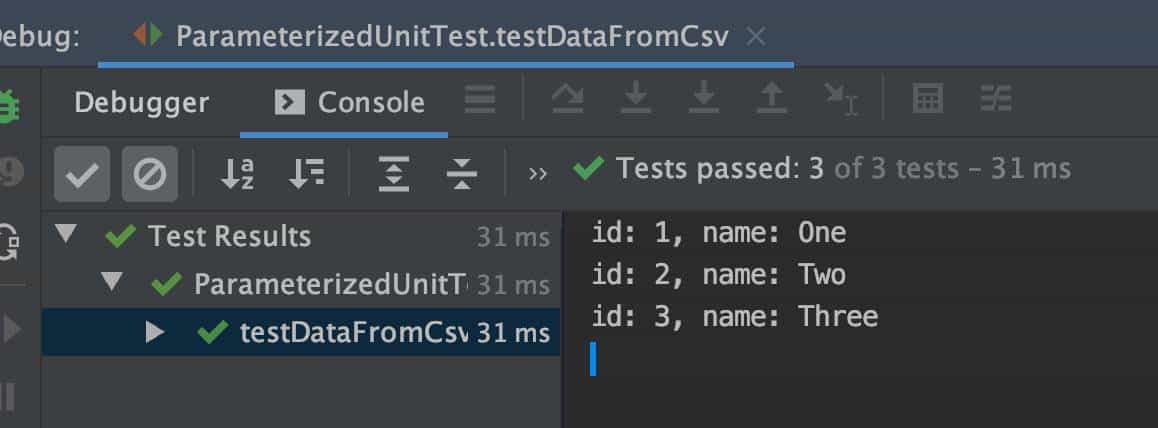
Task: Switch to the Debugger tab
Action: pos(141,102)
